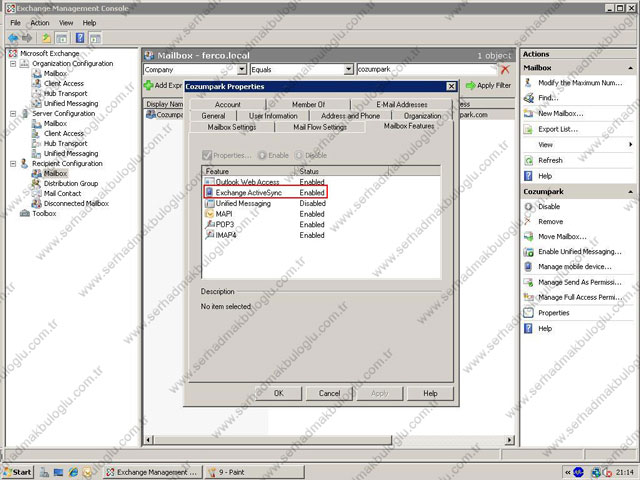The width and height of the screenshot is (640, 480).
Task: Click the Enable Unified Messaging action icon
Action: [x=529, y=252]
